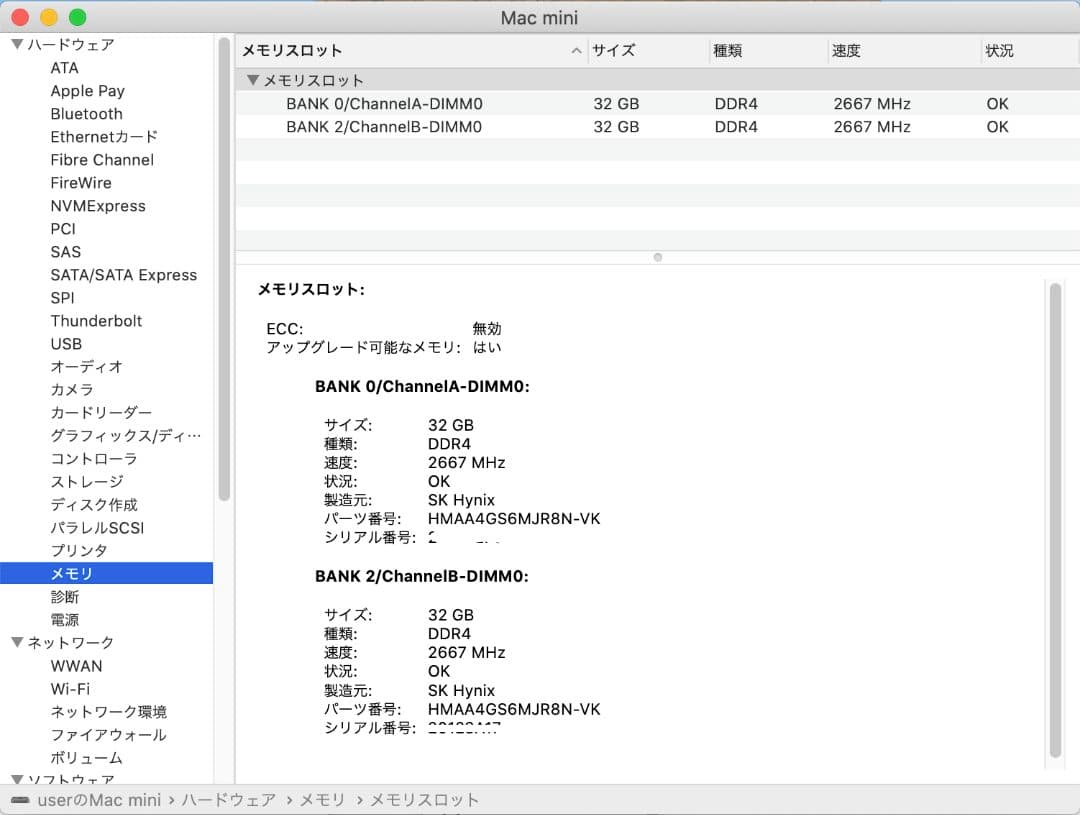
Task: Collapse the ハードウェア section triangle
Action: (x=18, y=45)
